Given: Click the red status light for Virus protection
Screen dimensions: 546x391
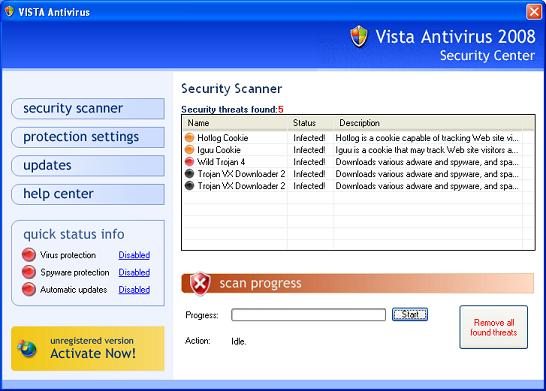Looking at the screenshot, I should (29, 255).
